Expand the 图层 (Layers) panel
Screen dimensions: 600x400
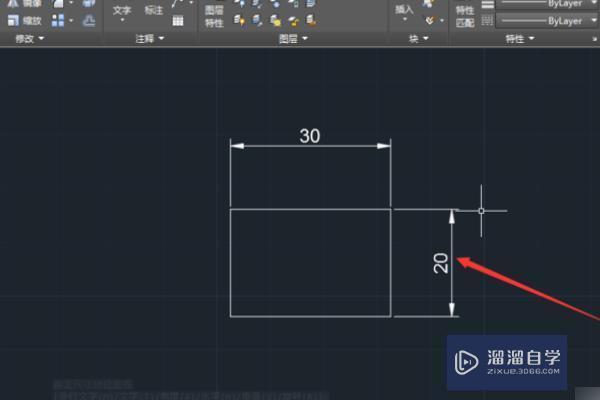(x=293, y=38)
